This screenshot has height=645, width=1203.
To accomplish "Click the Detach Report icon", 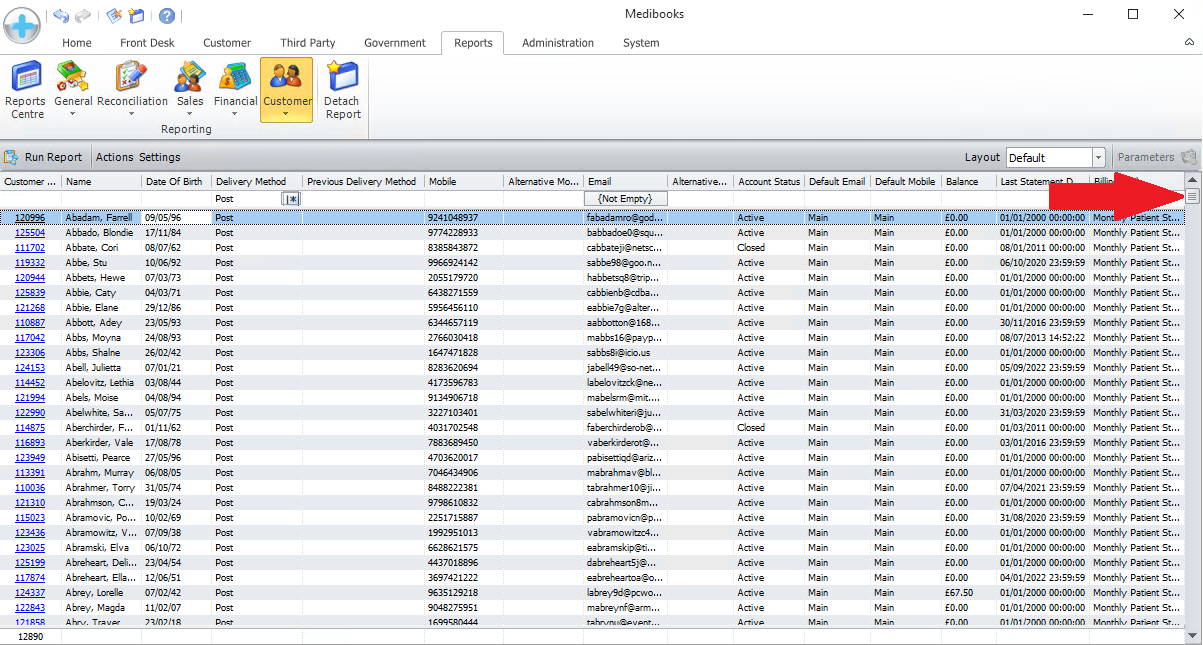I will click(x=342, y=89).
